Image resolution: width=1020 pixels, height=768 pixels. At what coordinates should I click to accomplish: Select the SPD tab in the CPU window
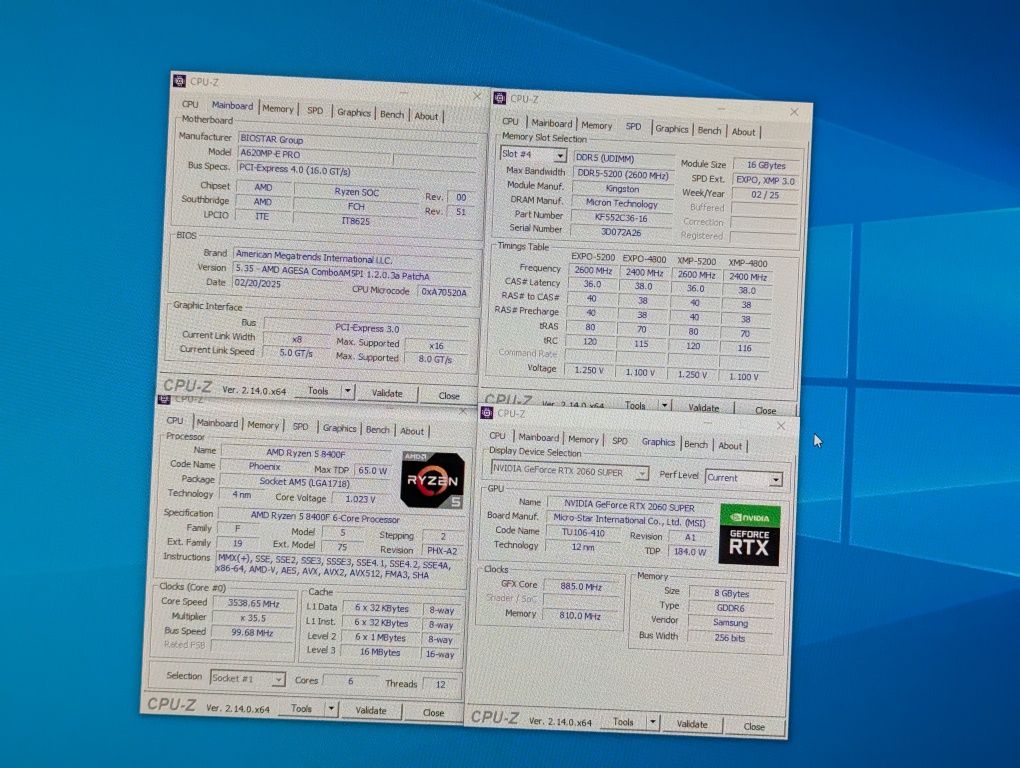300,427
